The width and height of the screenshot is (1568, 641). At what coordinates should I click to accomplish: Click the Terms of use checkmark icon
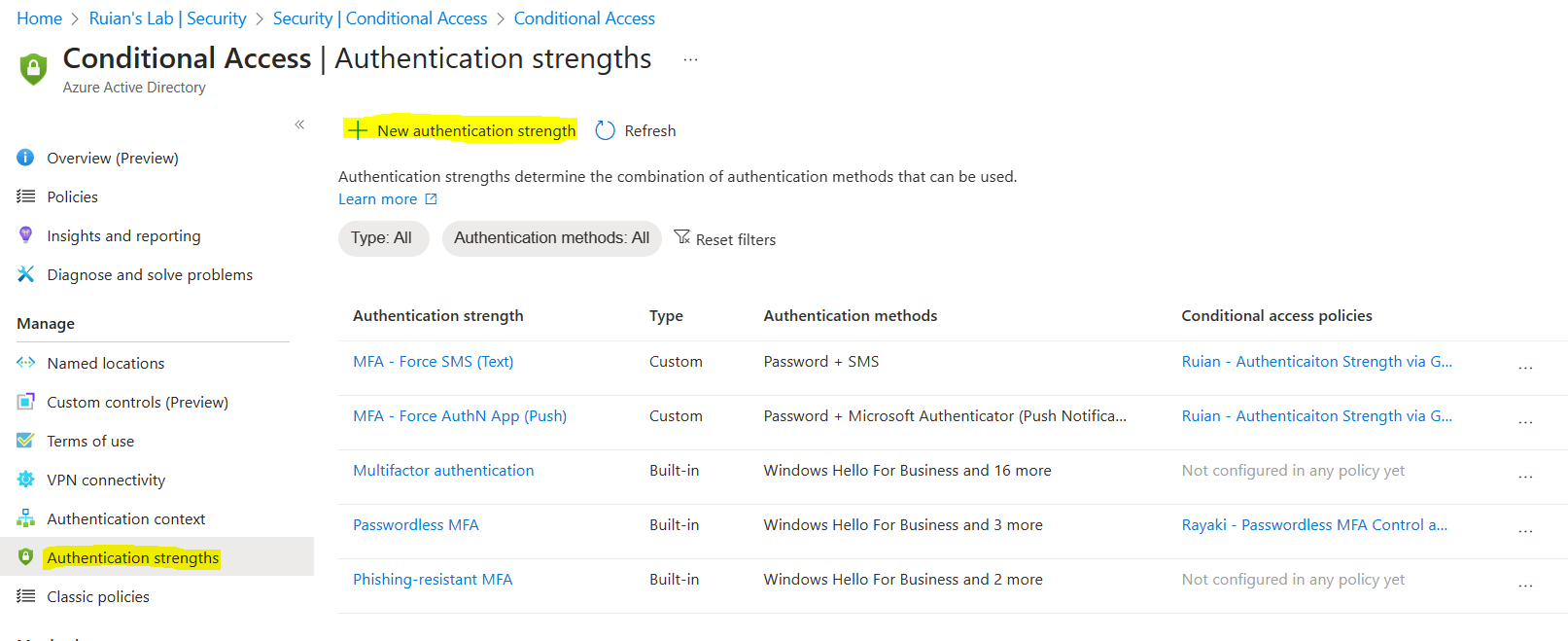(x=25, y=441)
